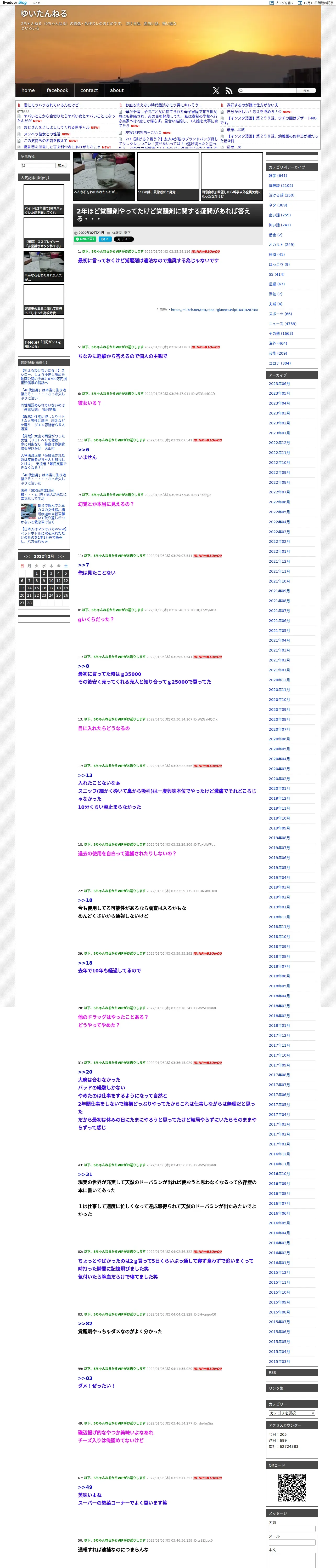Open the 2020年01月 archive
This screenshot has height=1568, width=336.
[279, 788]
